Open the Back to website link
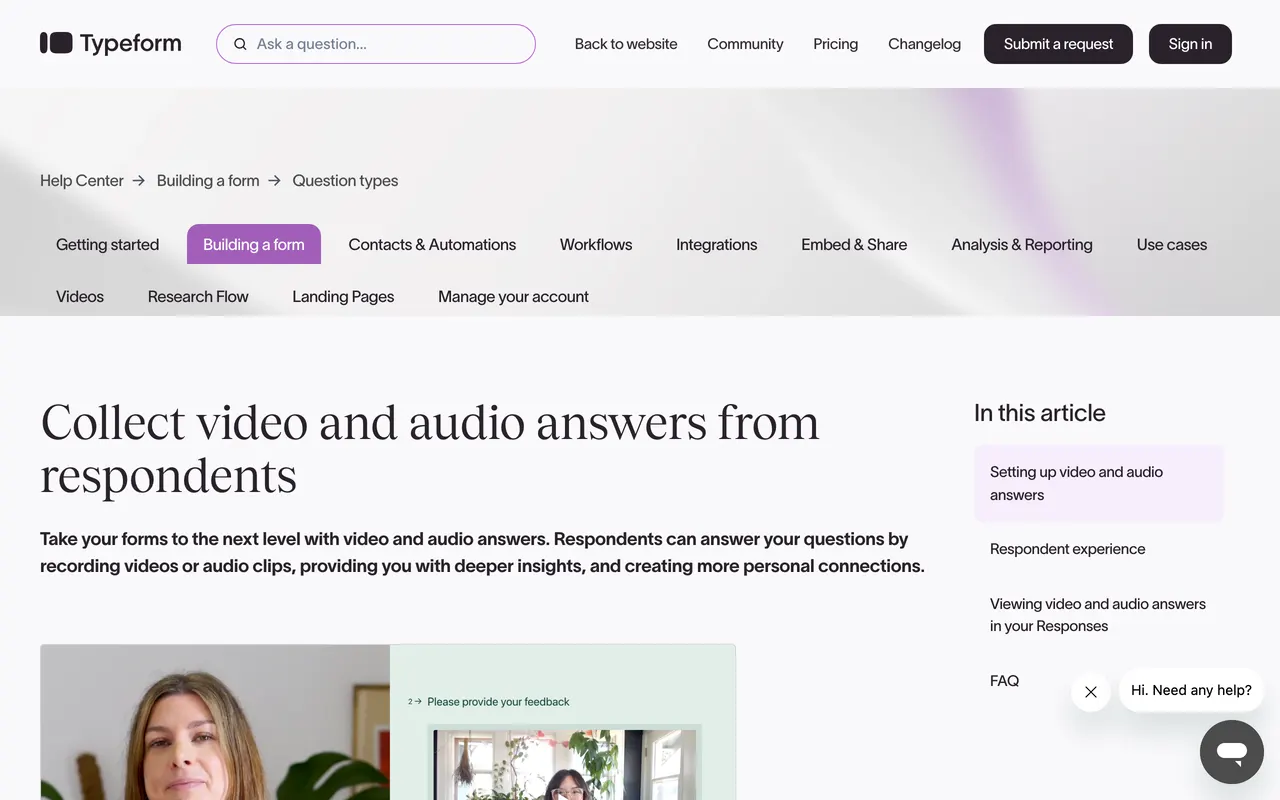1280x800 pixels. click(x=626, y=44)
